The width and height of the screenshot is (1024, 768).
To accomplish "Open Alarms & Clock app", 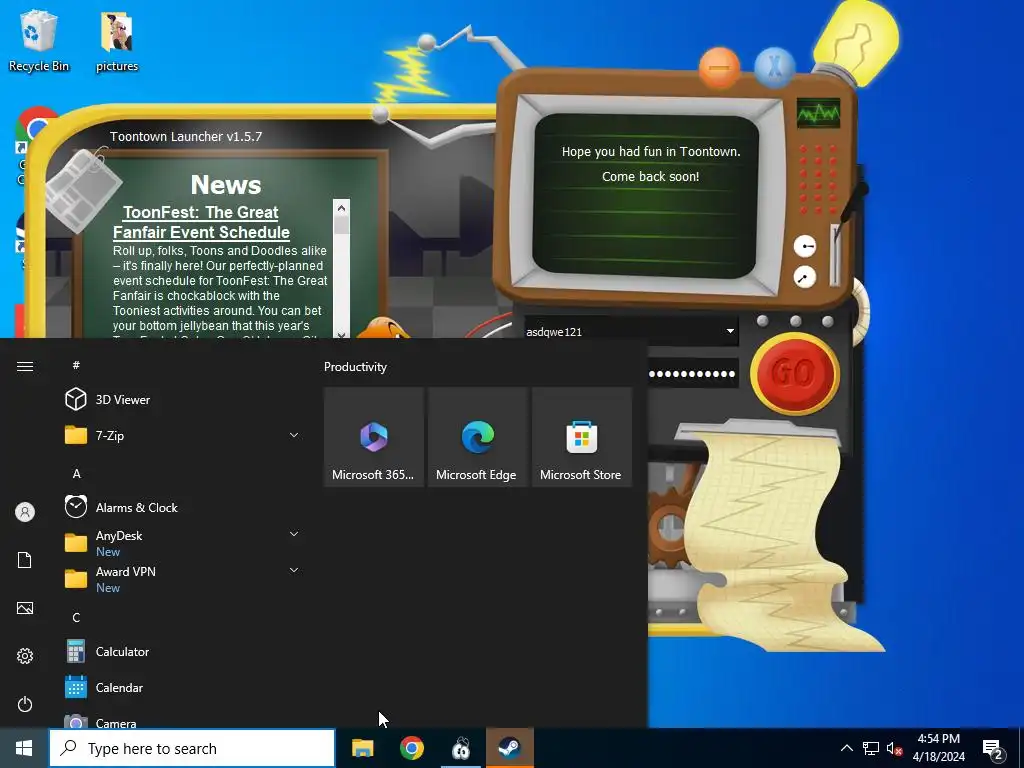I will pyautogui.click(x=180, y=507).
